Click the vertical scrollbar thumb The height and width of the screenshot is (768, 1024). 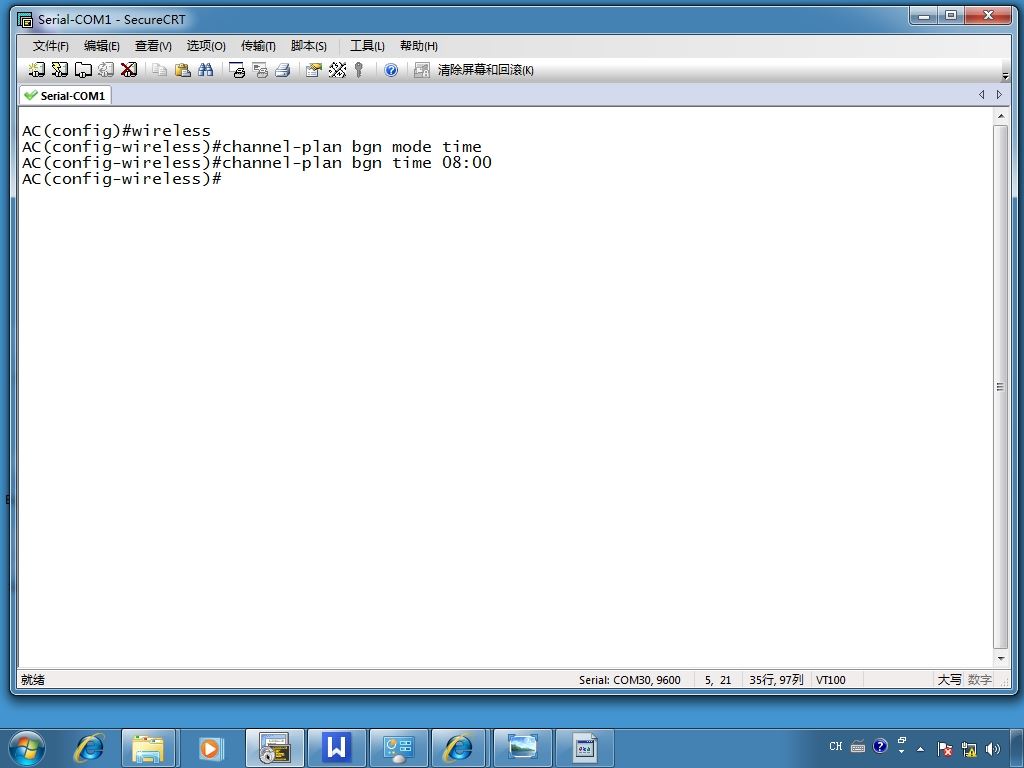(1000, 387)
